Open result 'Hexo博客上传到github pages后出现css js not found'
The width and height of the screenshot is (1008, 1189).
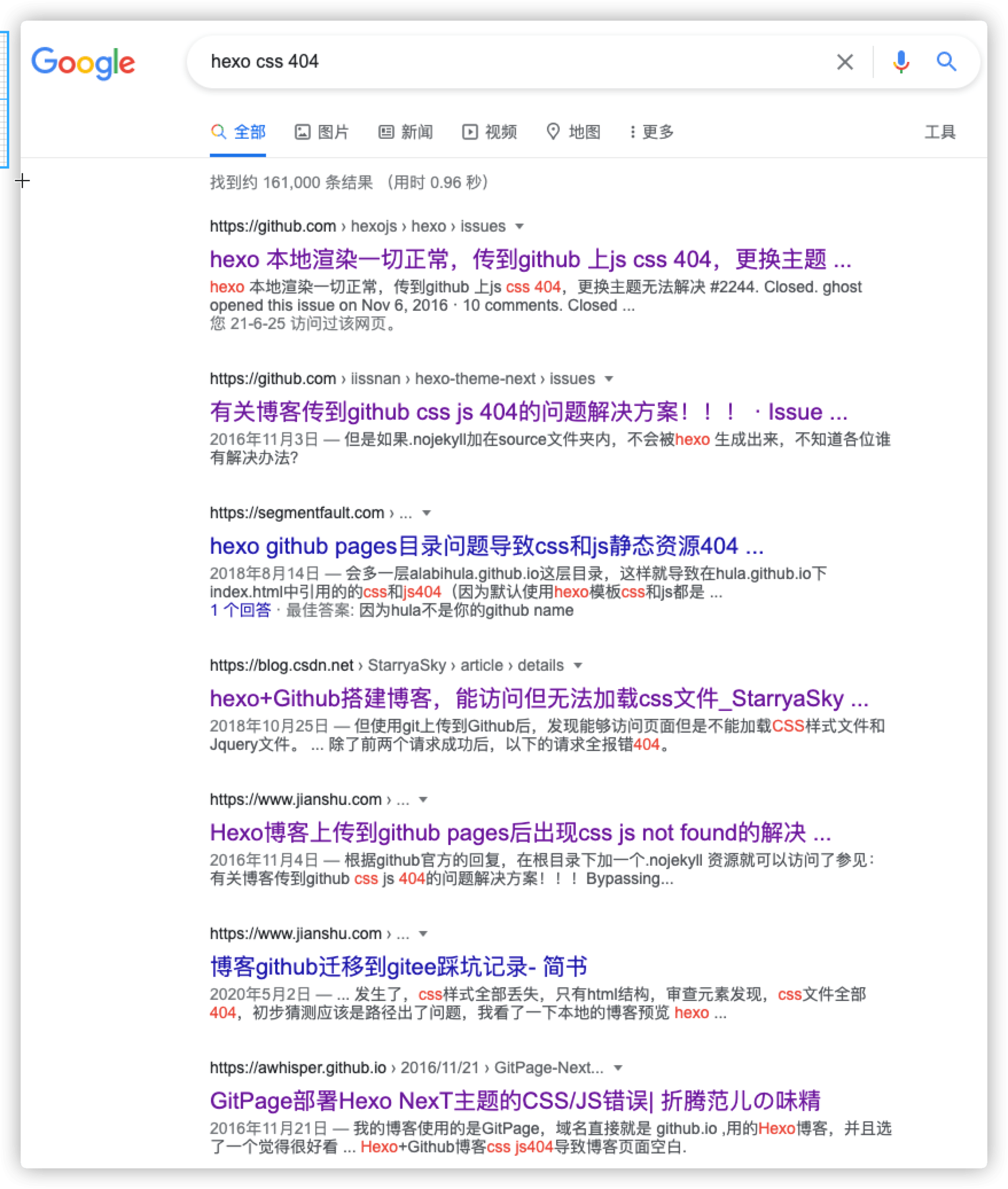521,833
